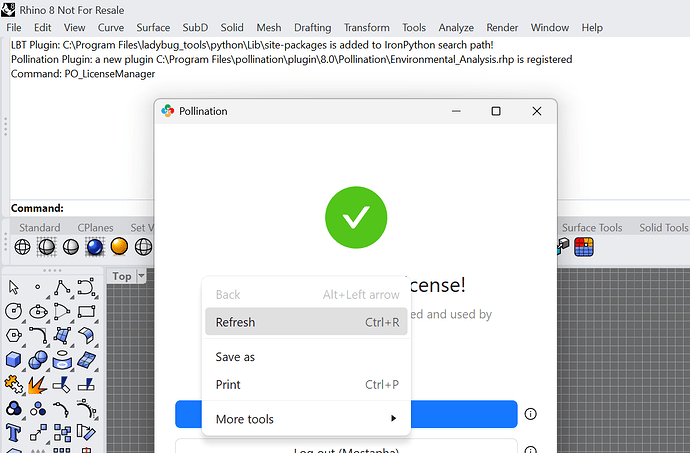Select the Group objects tool
Screen dimensions: 690x453
coord(14,409)
